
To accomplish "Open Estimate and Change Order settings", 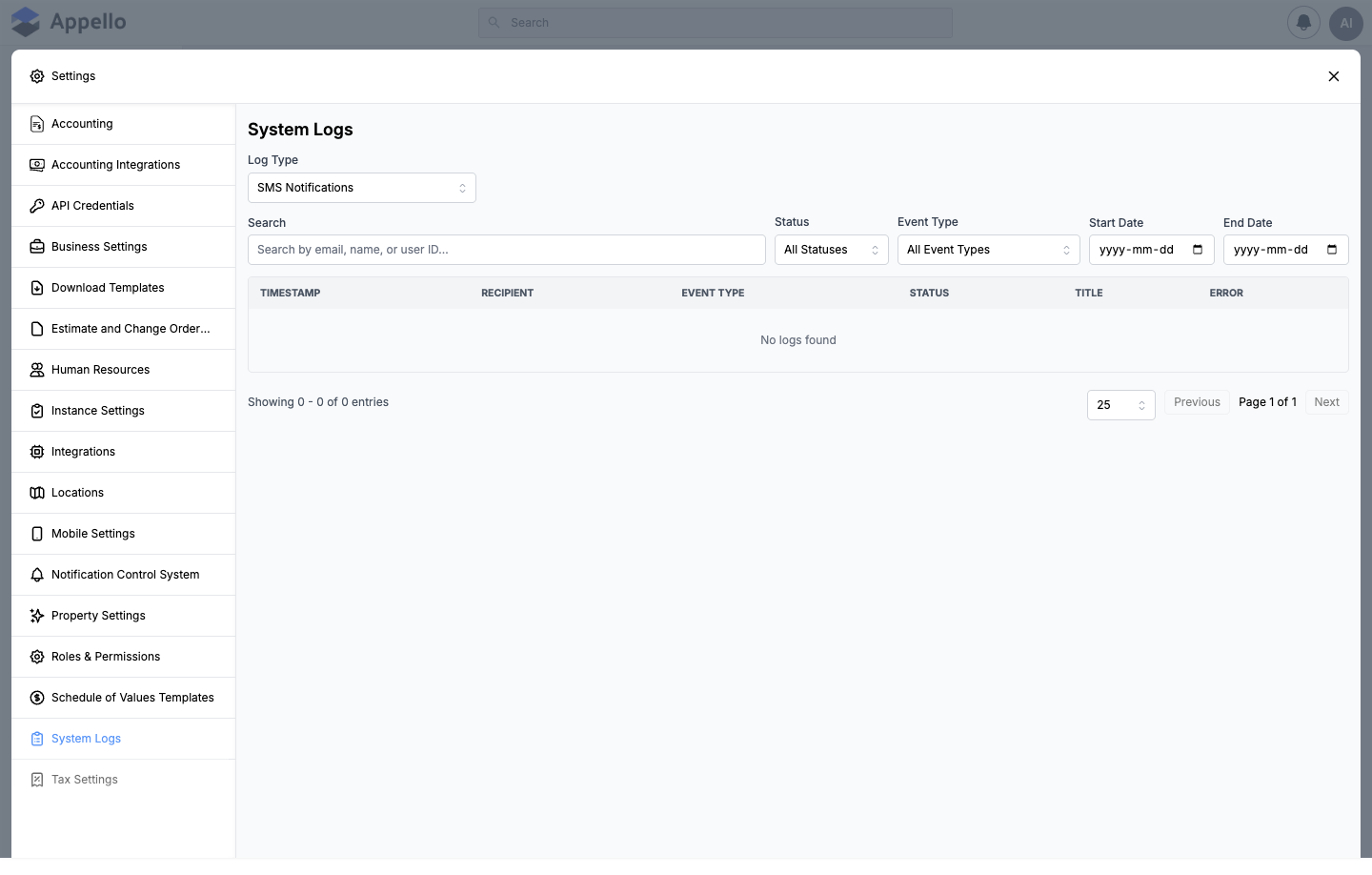I will 124,329.
